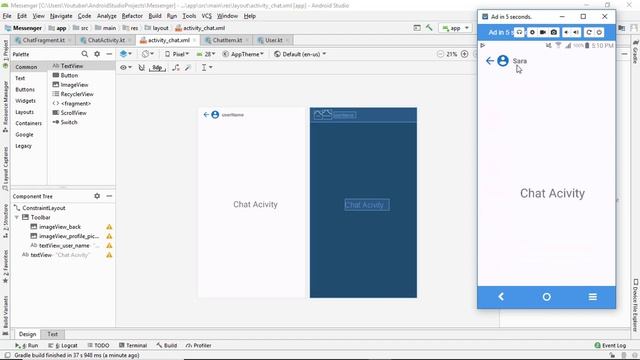
Task: Tap the home circle on phone navigation bar
Action: [547, 297]
